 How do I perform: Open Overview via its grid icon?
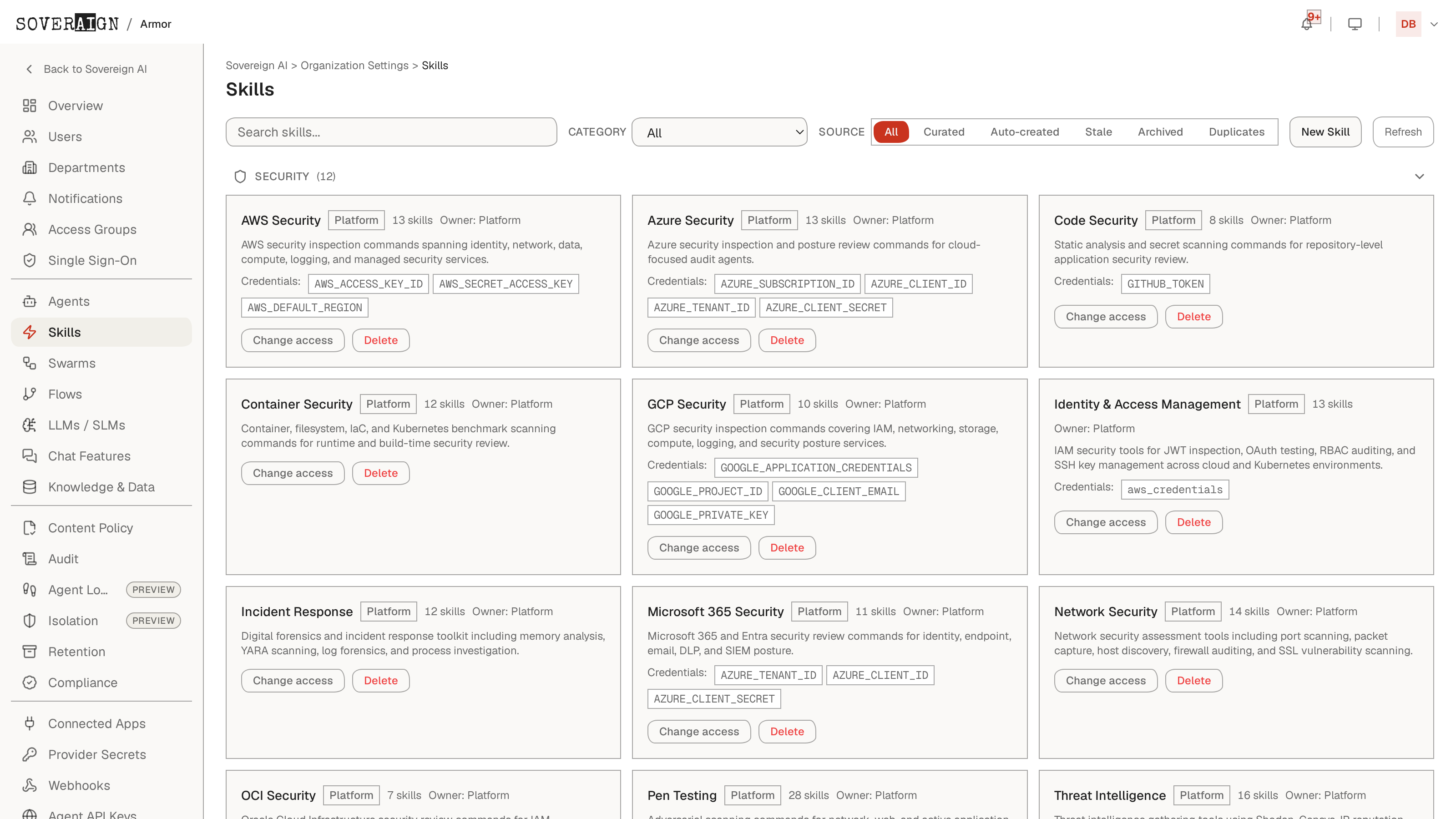[30, 106]
